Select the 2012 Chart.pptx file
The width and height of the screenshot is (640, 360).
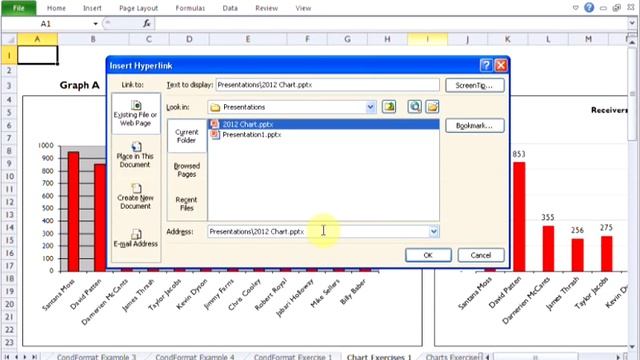[x=324, y=124]
